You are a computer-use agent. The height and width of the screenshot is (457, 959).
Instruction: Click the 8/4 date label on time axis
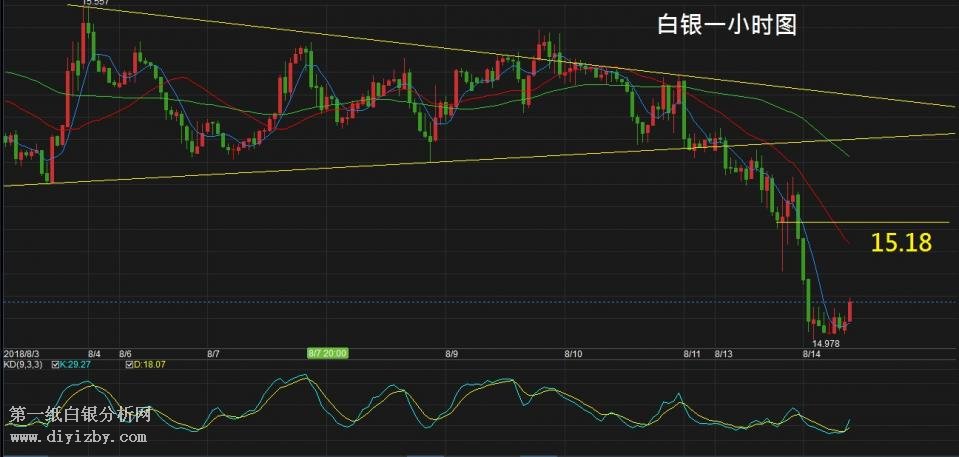(x=94, y=354)
